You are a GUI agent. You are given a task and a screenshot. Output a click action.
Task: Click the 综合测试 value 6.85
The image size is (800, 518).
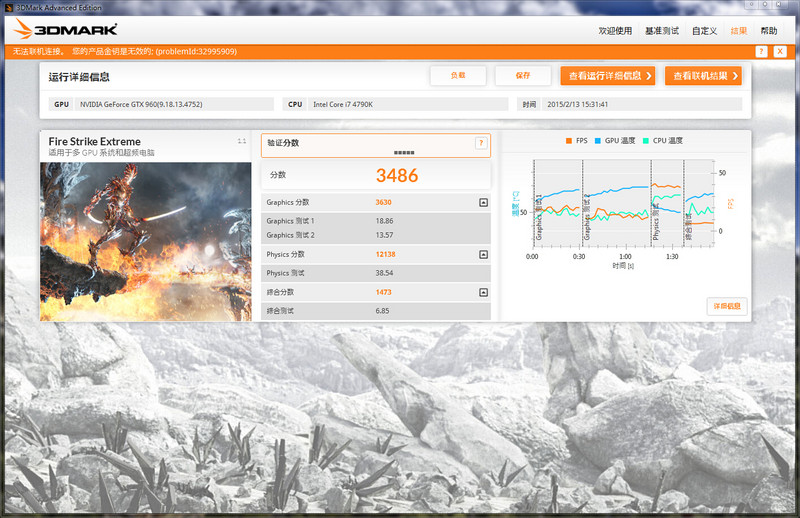(382, 311)
